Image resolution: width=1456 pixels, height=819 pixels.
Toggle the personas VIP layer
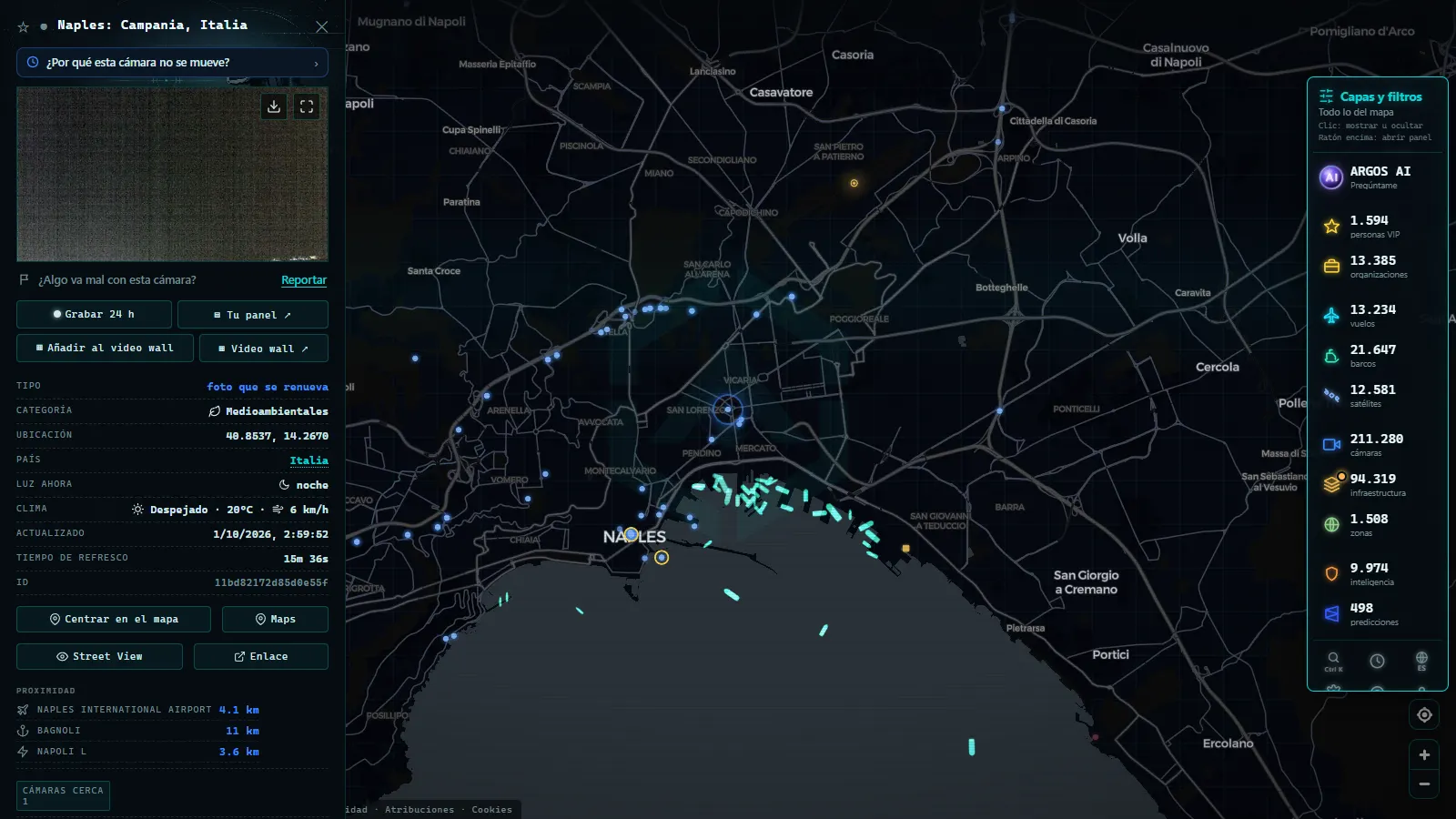tap(1378, 226)
